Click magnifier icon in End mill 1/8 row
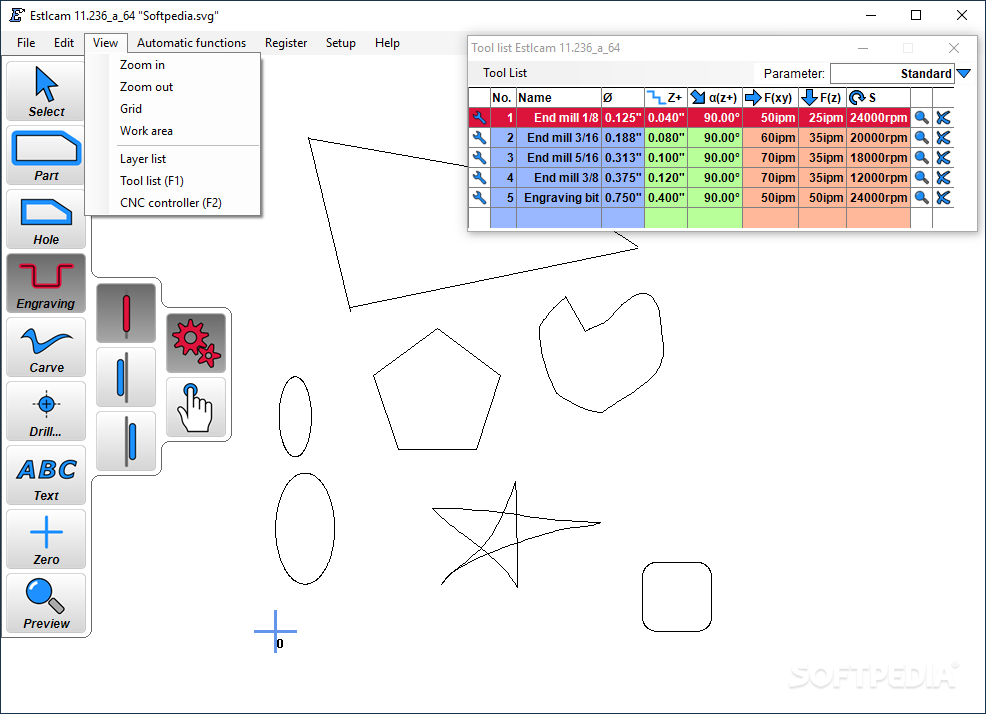Screen dimensions: 986x714 pos(921,118)
